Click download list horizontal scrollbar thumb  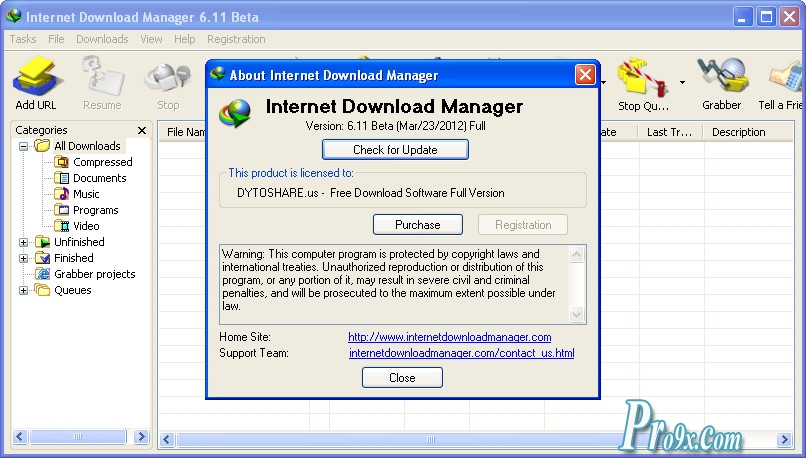click(x=431, y=439)
